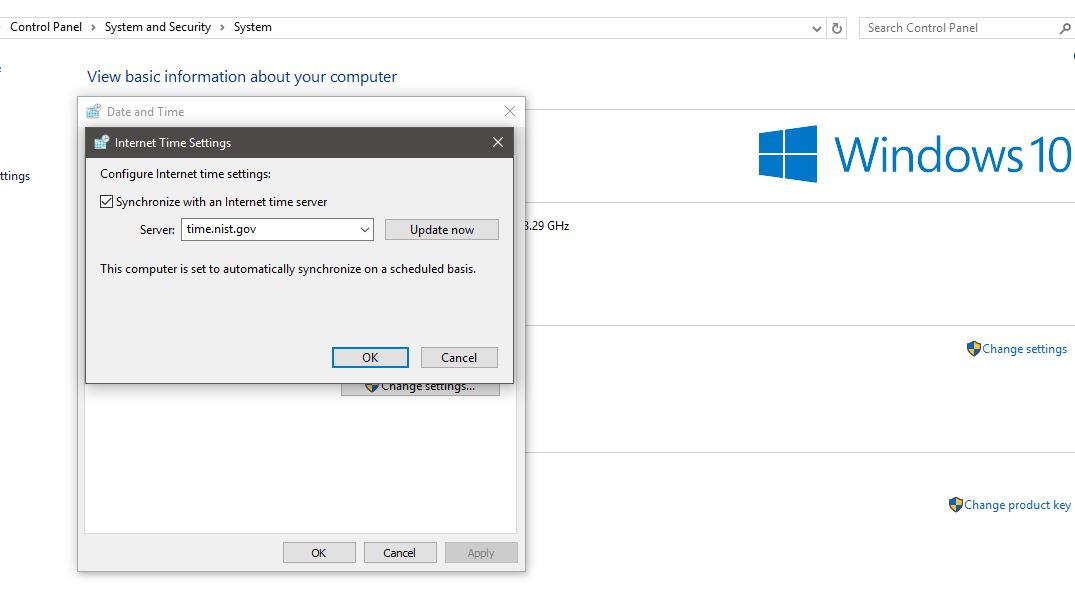Click the Change settings button in Date and Time

(x=420, y=388)
